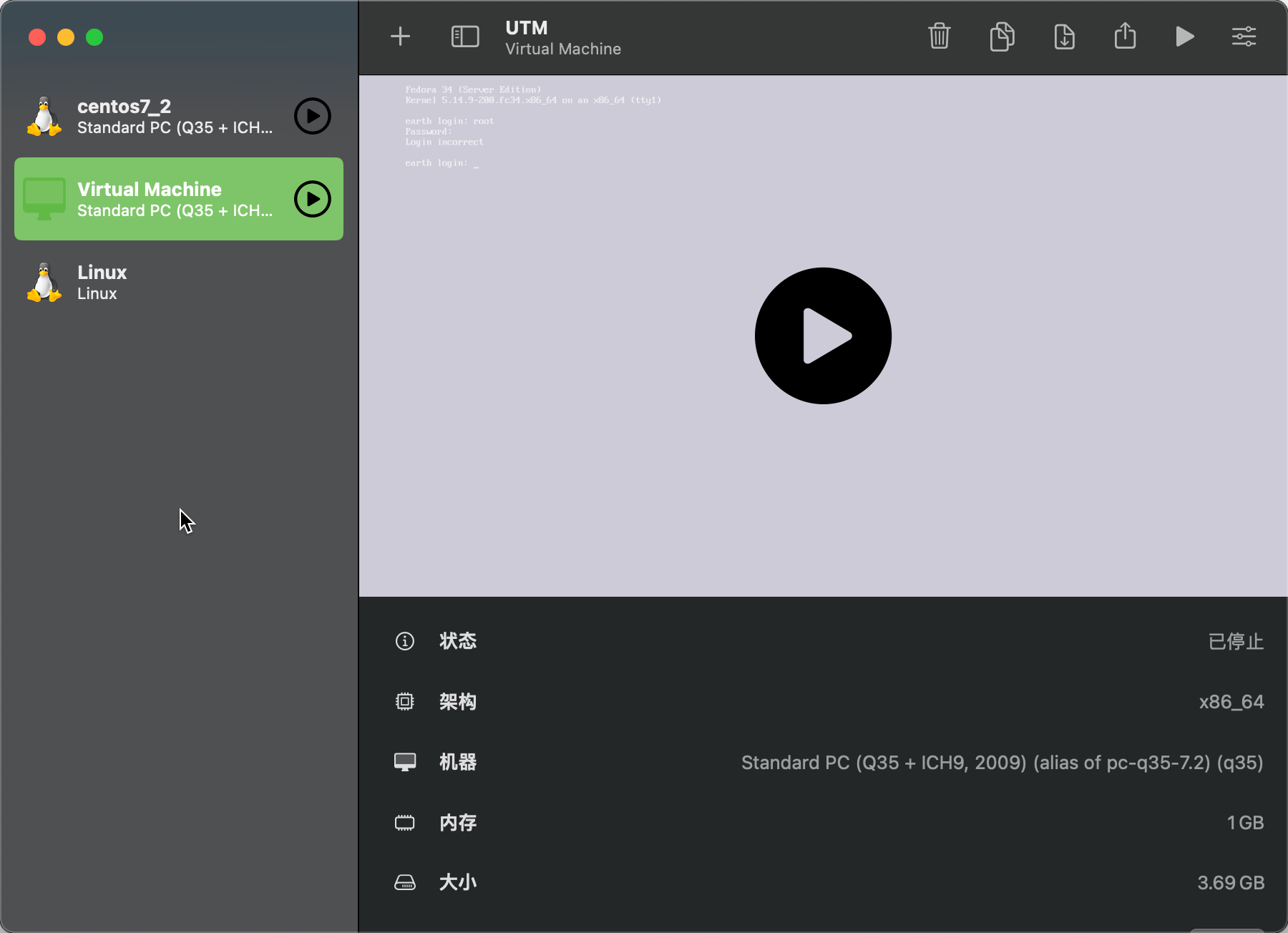Click the play button on the Virtual Machine row
The image size is (1288, 933).
(313, 199)
